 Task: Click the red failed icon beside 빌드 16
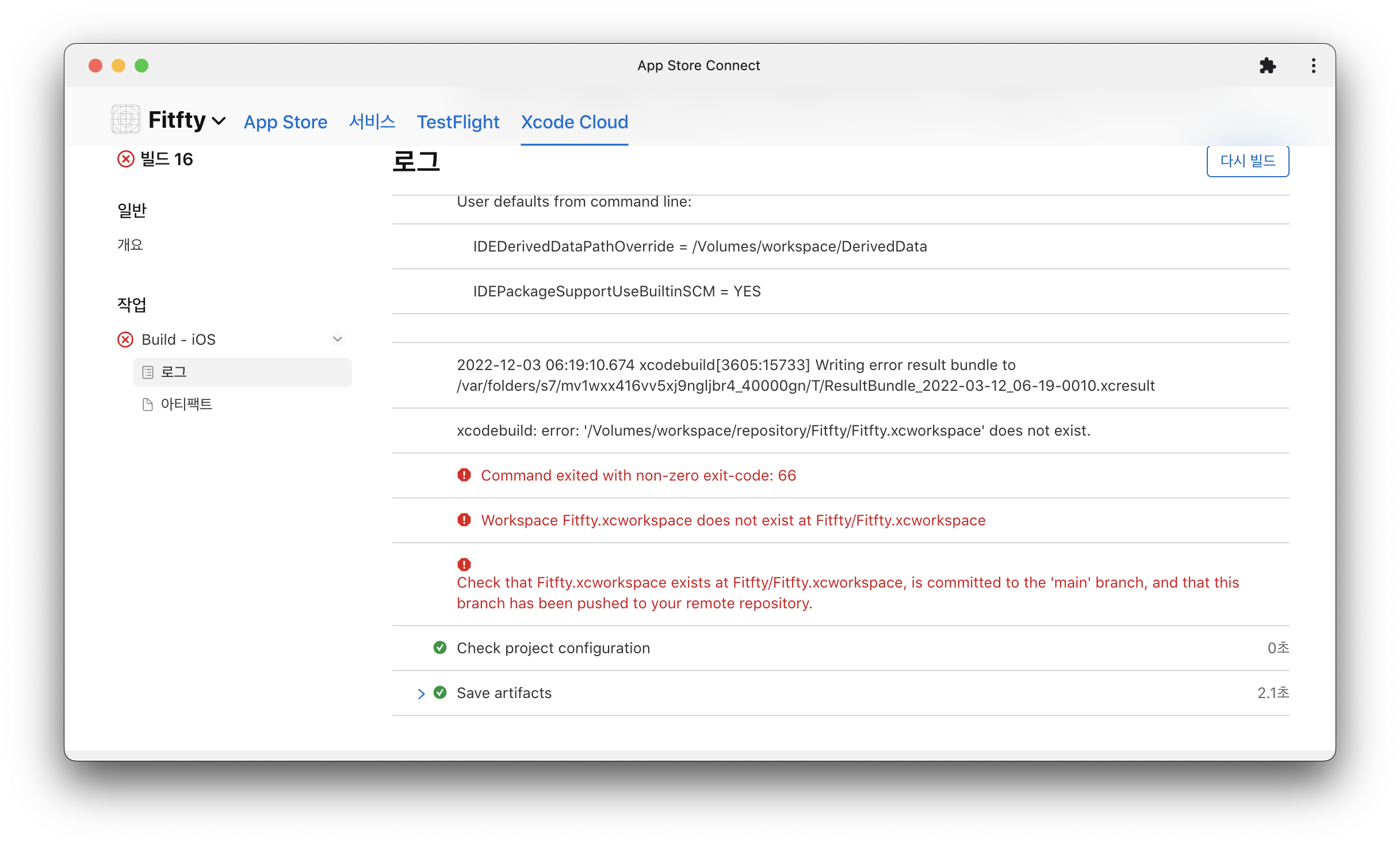125,159
